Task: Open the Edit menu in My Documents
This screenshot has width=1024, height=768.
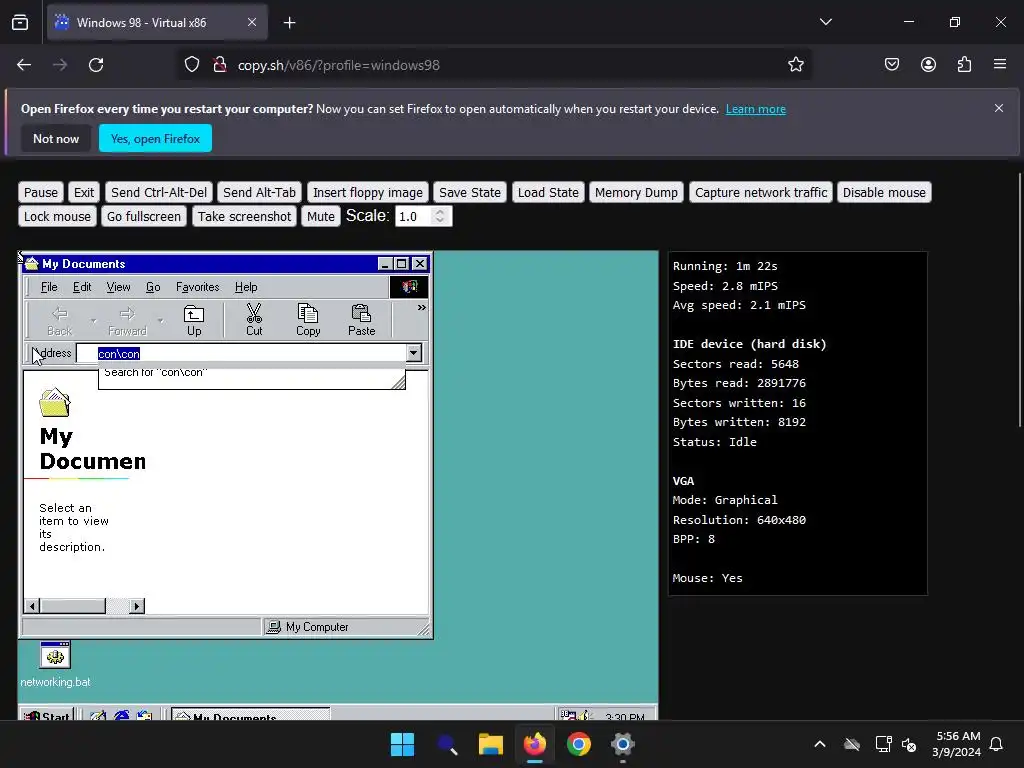Action: 82,287
